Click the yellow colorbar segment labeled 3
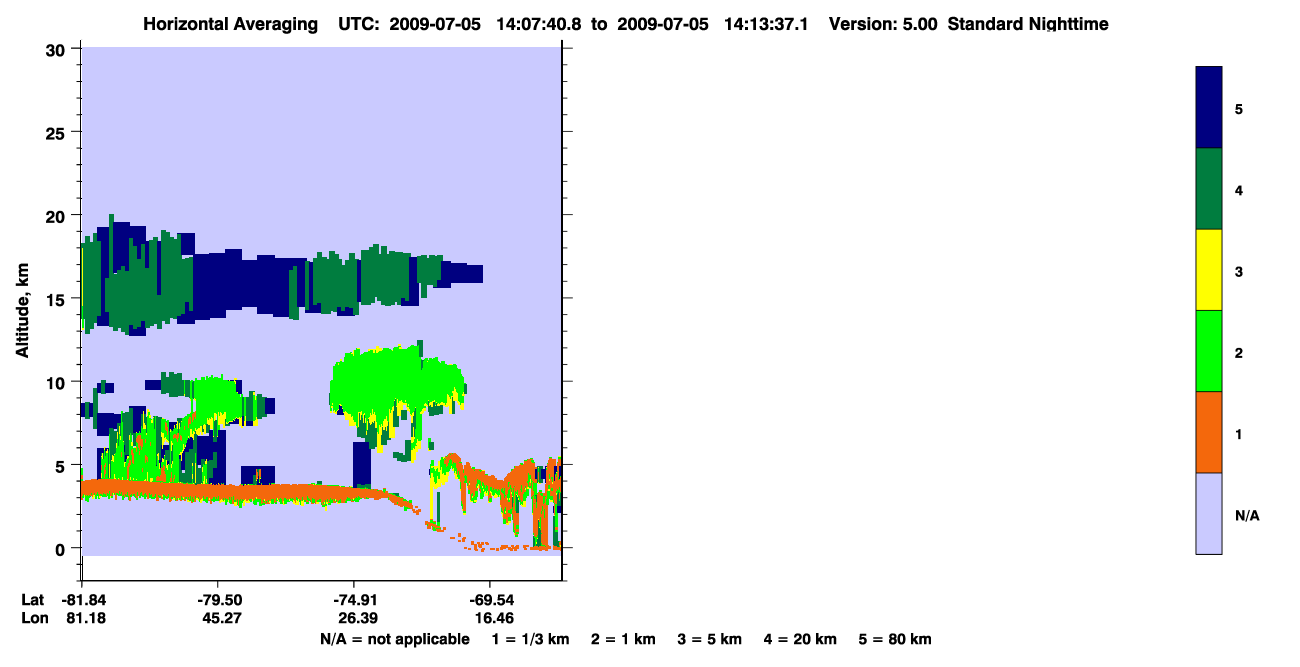 [x=1209, y=270]
